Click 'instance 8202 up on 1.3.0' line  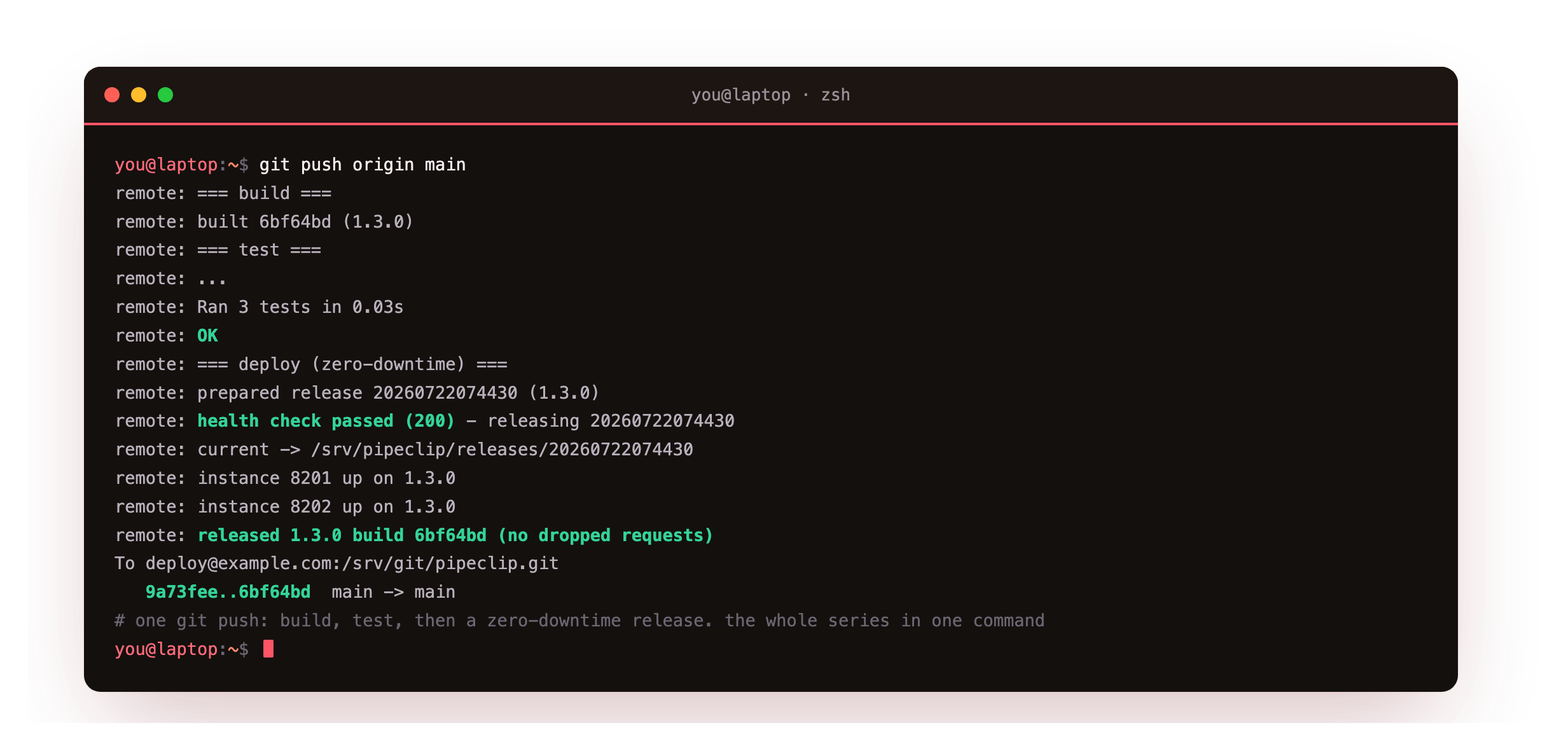[x=326, y=507]
